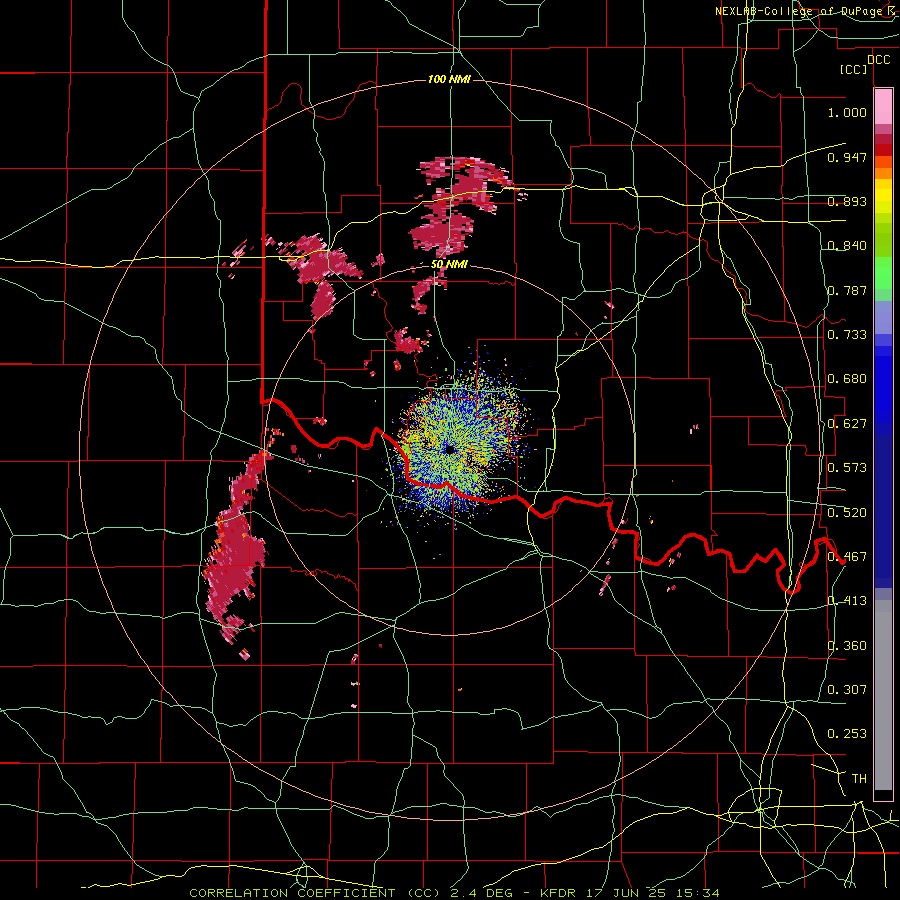This screenshot has height=900, width=900.
Task: Select the 0.360 legend value
Action: tap(847, 646)
